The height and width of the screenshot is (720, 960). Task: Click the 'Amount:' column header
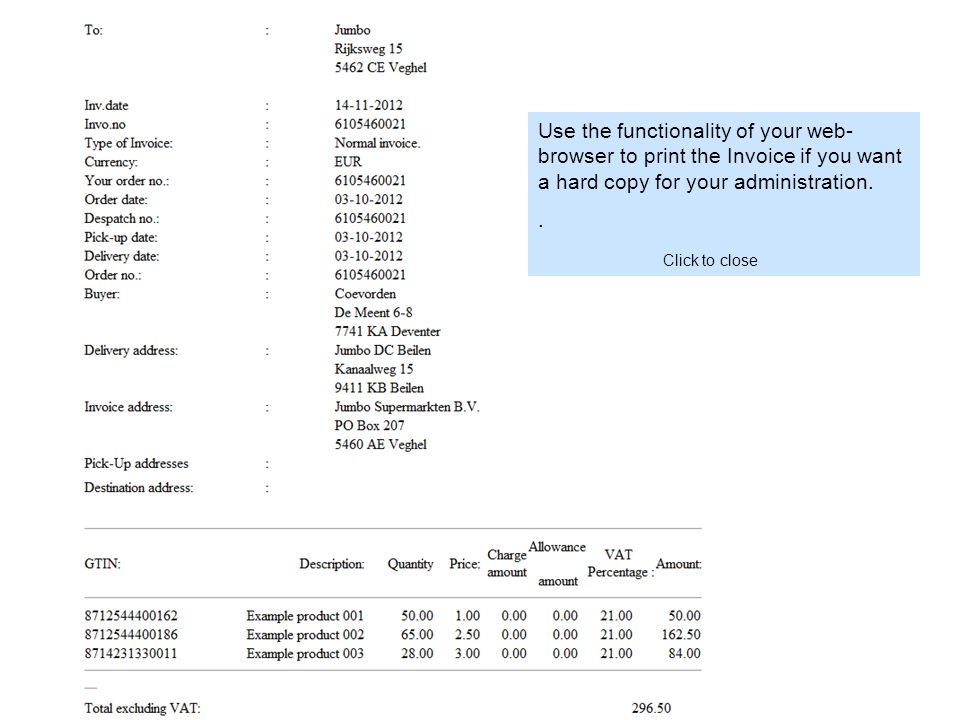(x=678, y=564)
